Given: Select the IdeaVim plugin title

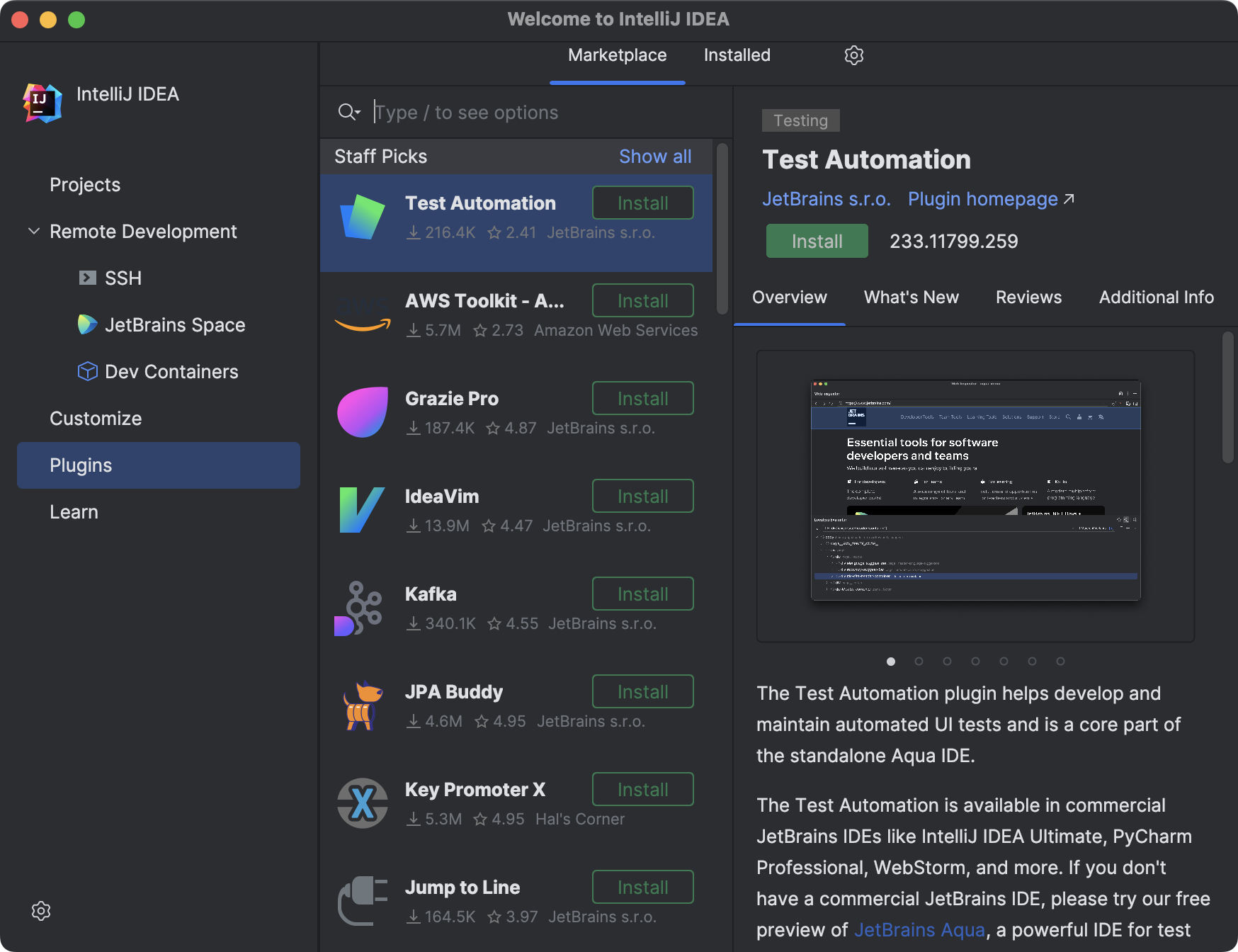Looking at the screenshot, I should (x=442, y=497).
